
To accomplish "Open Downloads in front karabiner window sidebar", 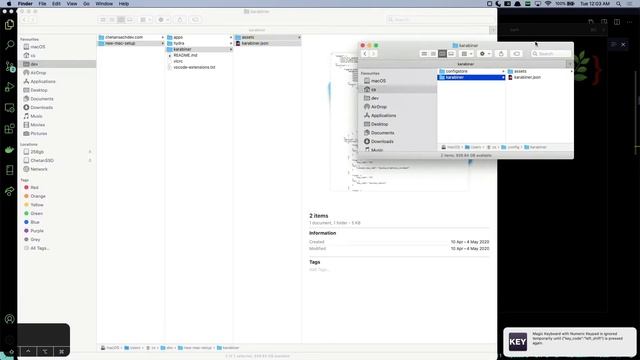I will coord(382,141).
